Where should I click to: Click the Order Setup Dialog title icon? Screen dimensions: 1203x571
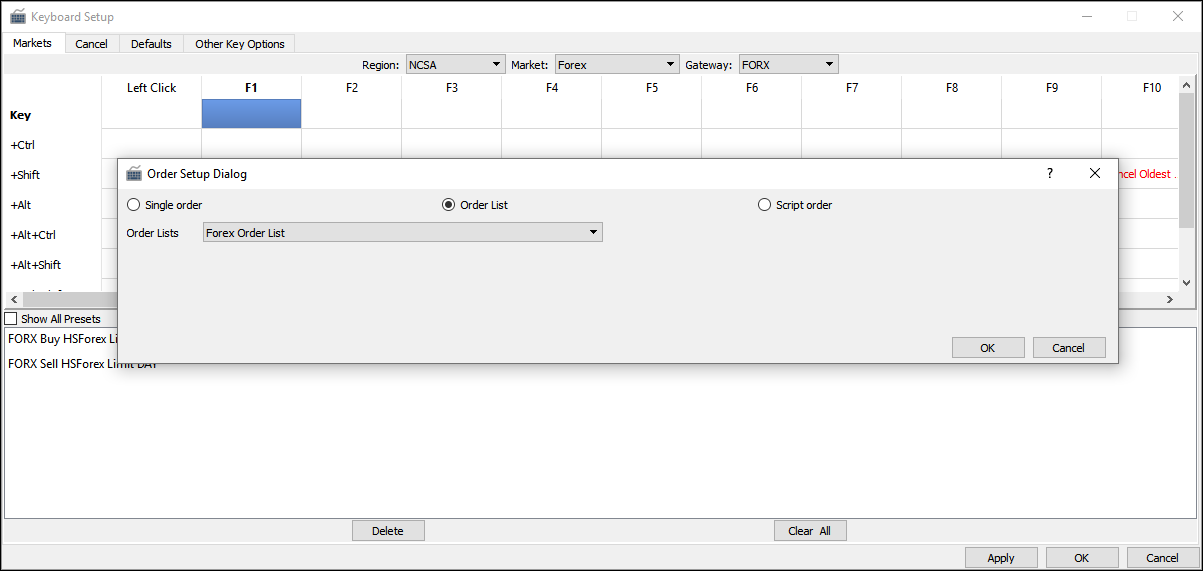point(134,174)
